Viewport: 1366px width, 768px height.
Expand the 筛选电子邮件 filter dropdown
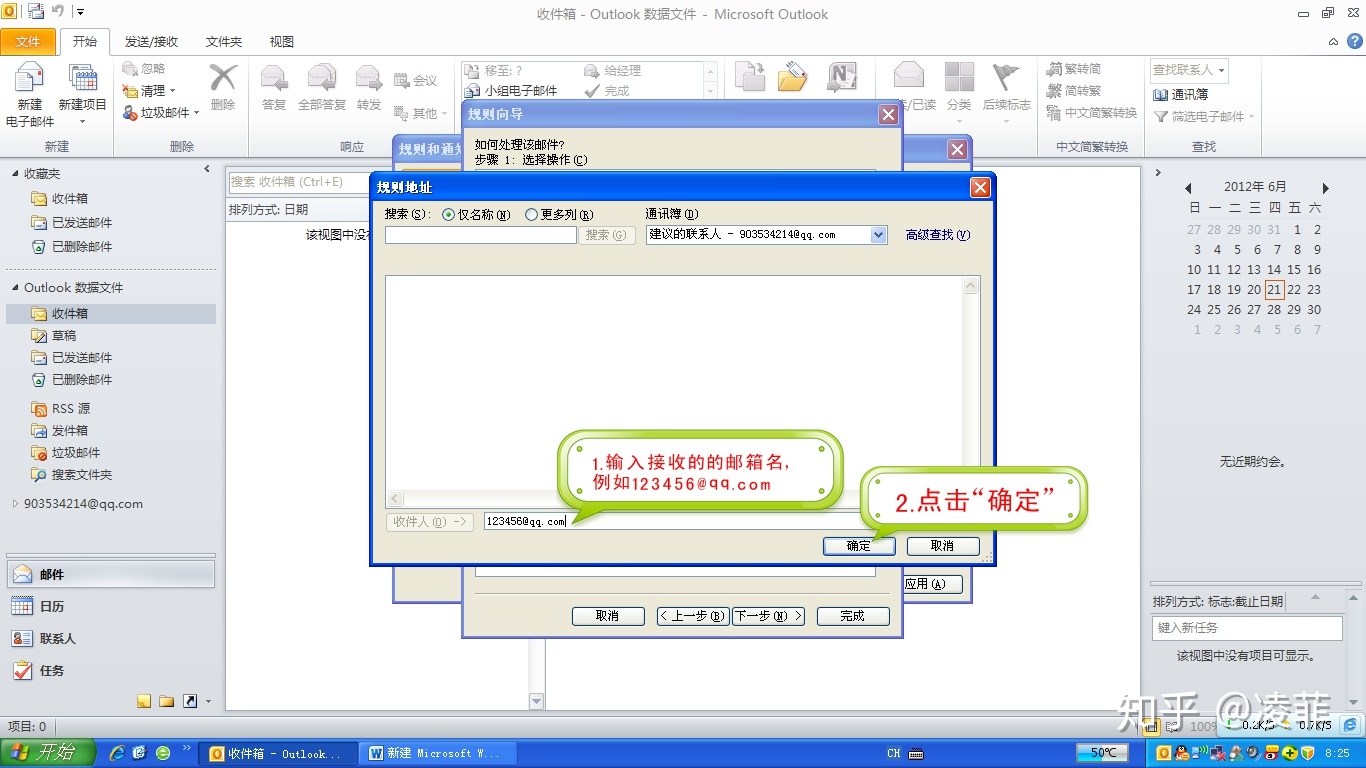pyautogui.click(x=1251, y=117)
